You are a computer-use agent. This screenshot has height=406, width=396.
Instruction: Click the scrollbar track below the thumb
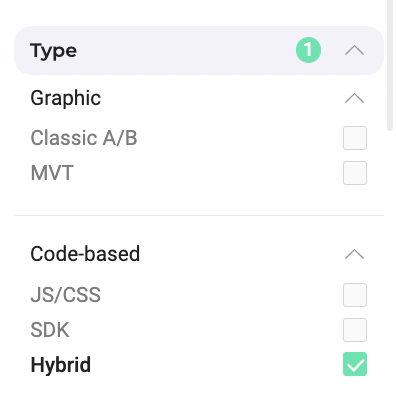[x=390, y=267]
